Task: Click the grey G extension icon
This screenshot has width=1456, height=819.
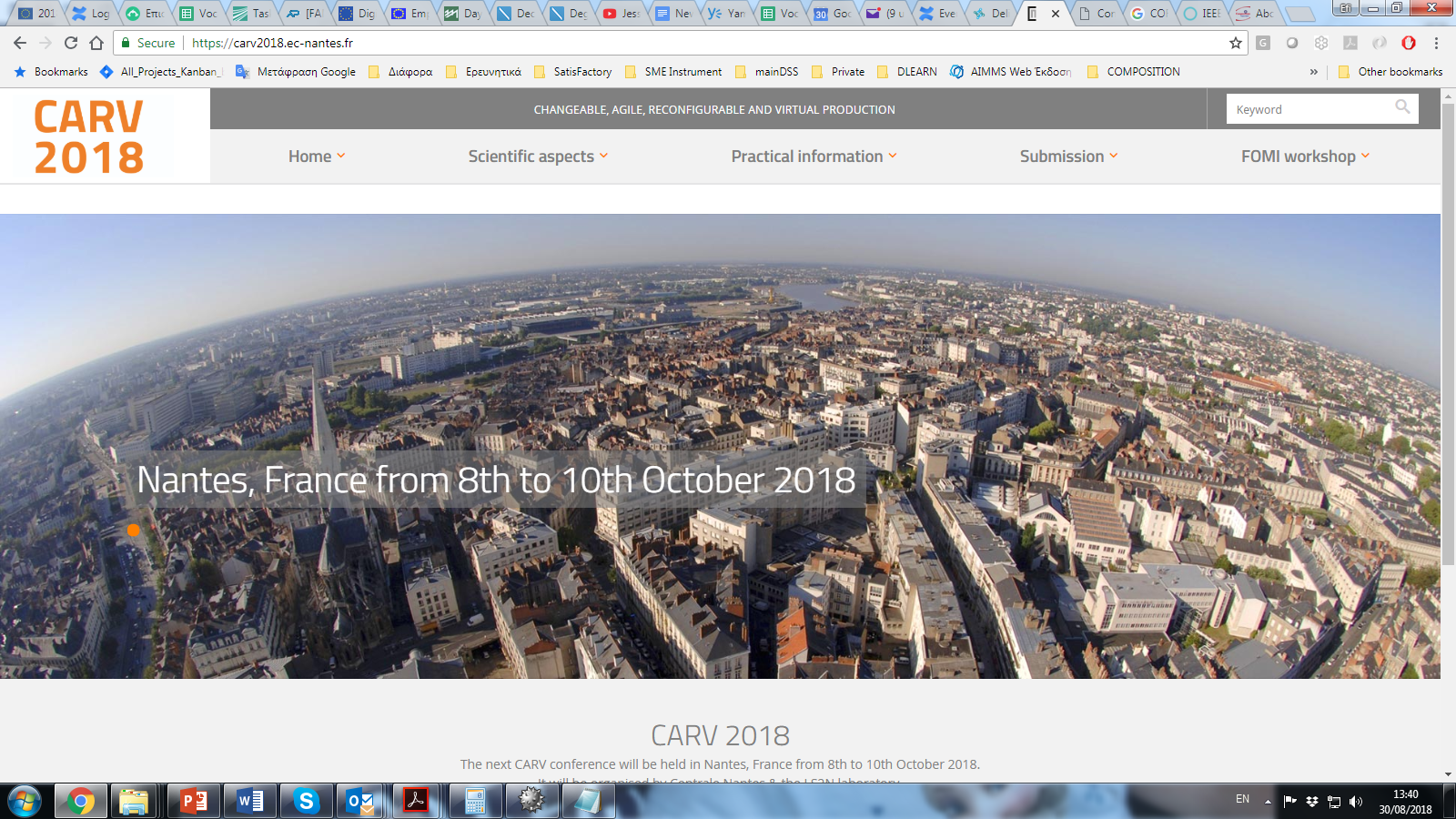Action: coord(1263,43)
